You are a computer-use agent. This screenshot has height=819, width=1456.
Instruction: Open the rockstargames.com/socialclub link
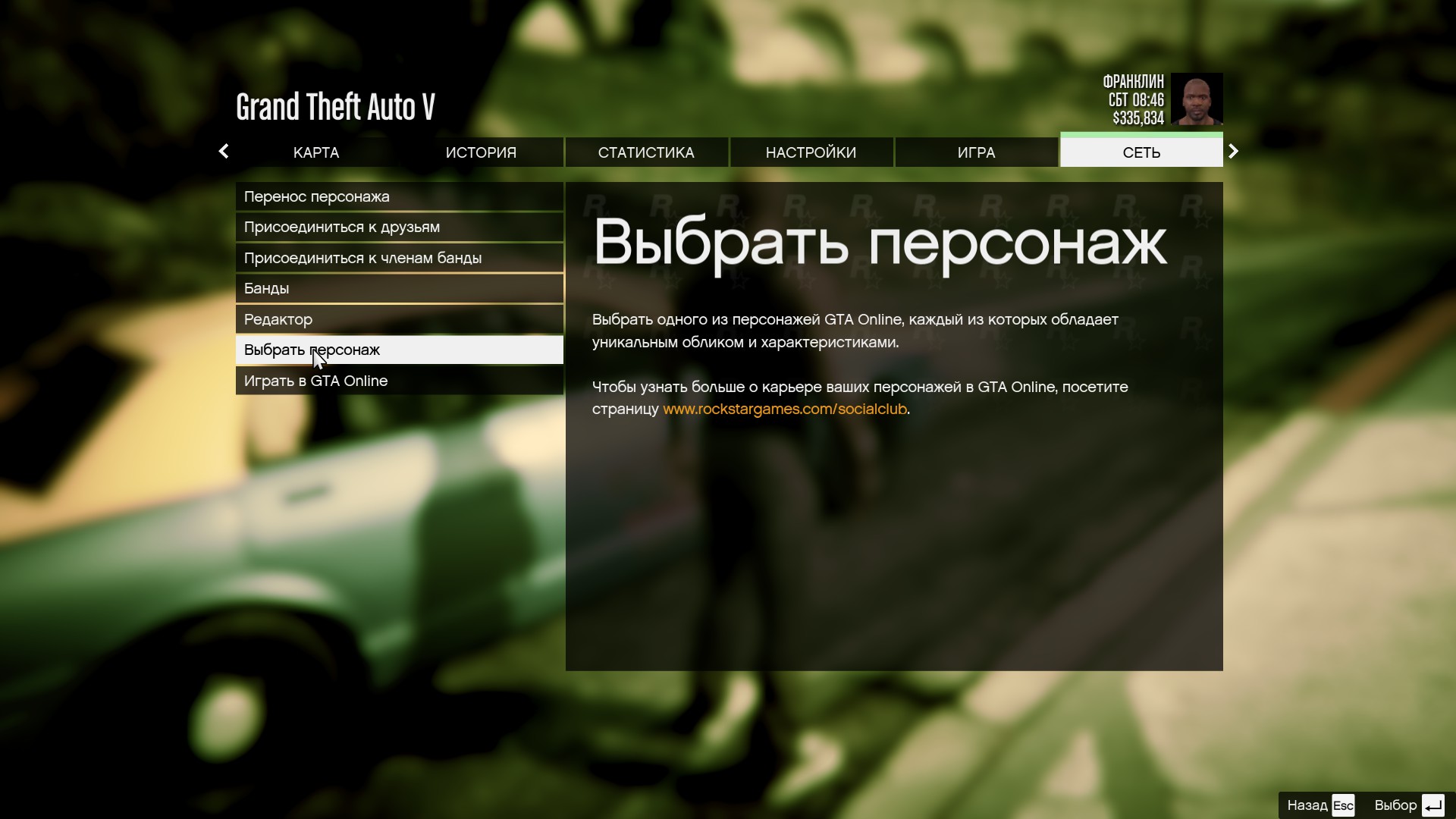pos(785,409)
